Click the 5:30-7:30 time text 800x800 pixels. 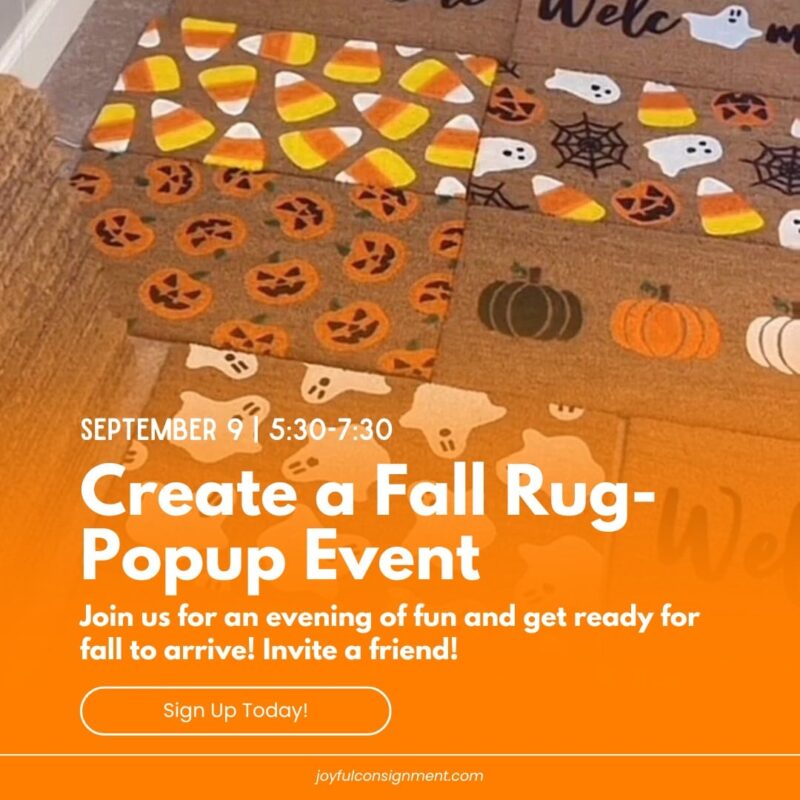pyautogui.click(x=331, y=429)
